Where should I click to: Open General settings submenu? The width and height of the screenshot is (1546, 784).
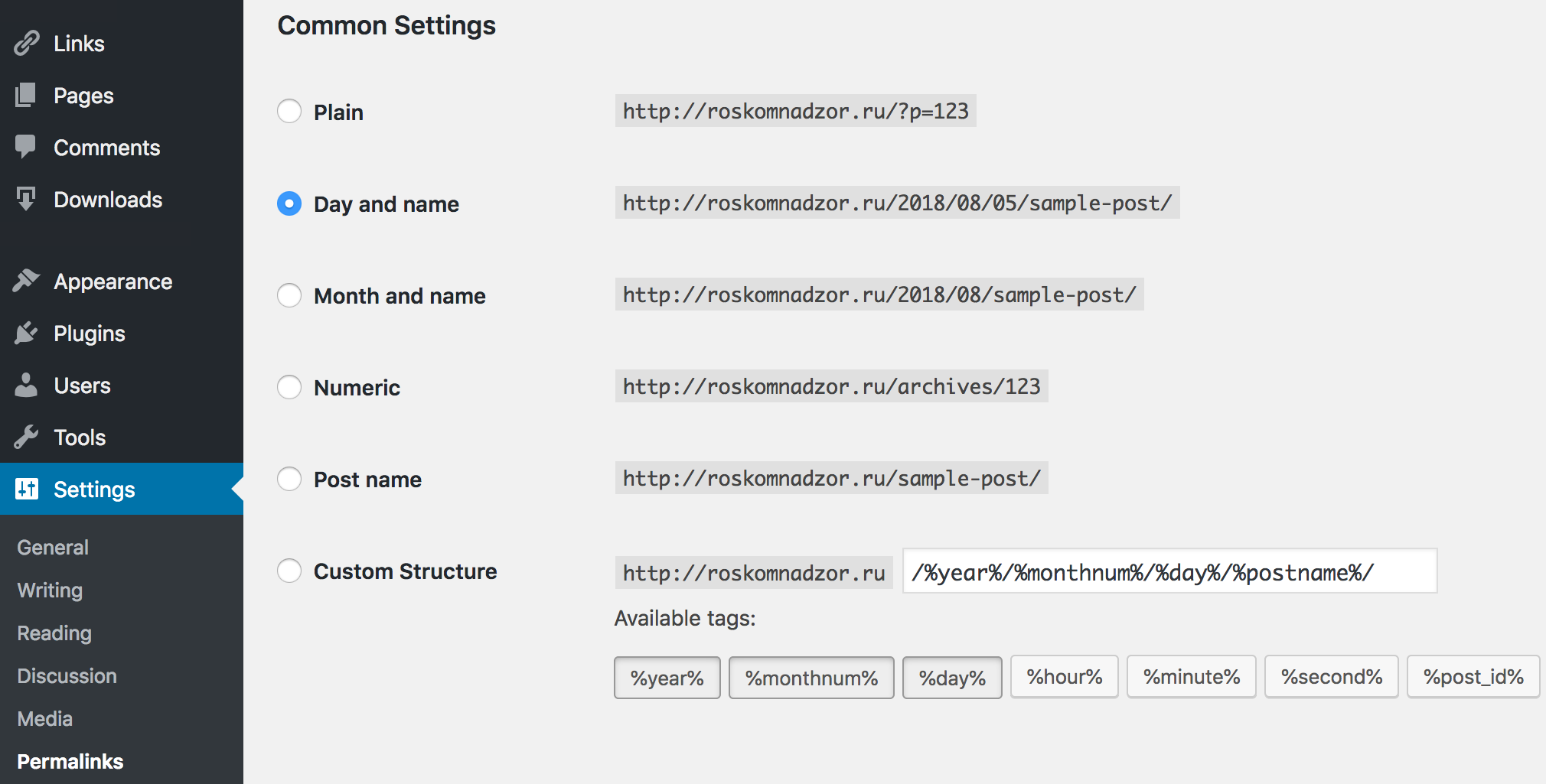coord(53,548)
